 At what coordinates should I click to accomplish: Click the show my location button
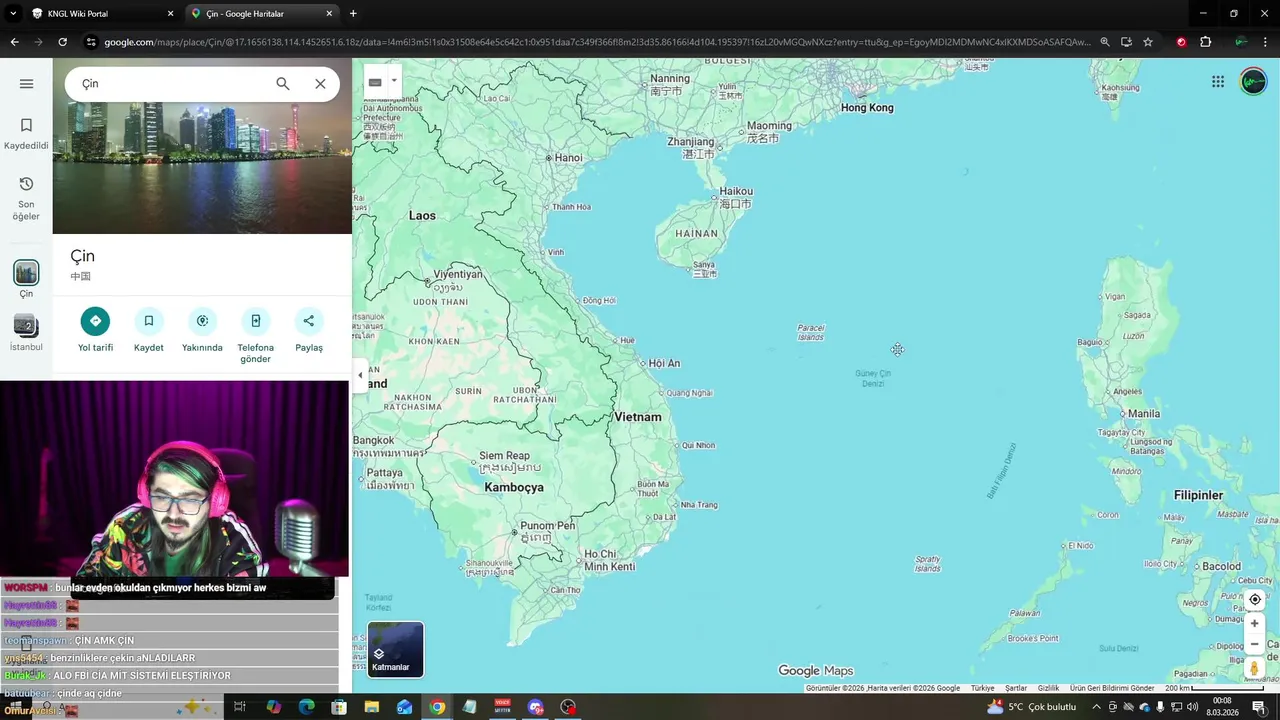1255,600
